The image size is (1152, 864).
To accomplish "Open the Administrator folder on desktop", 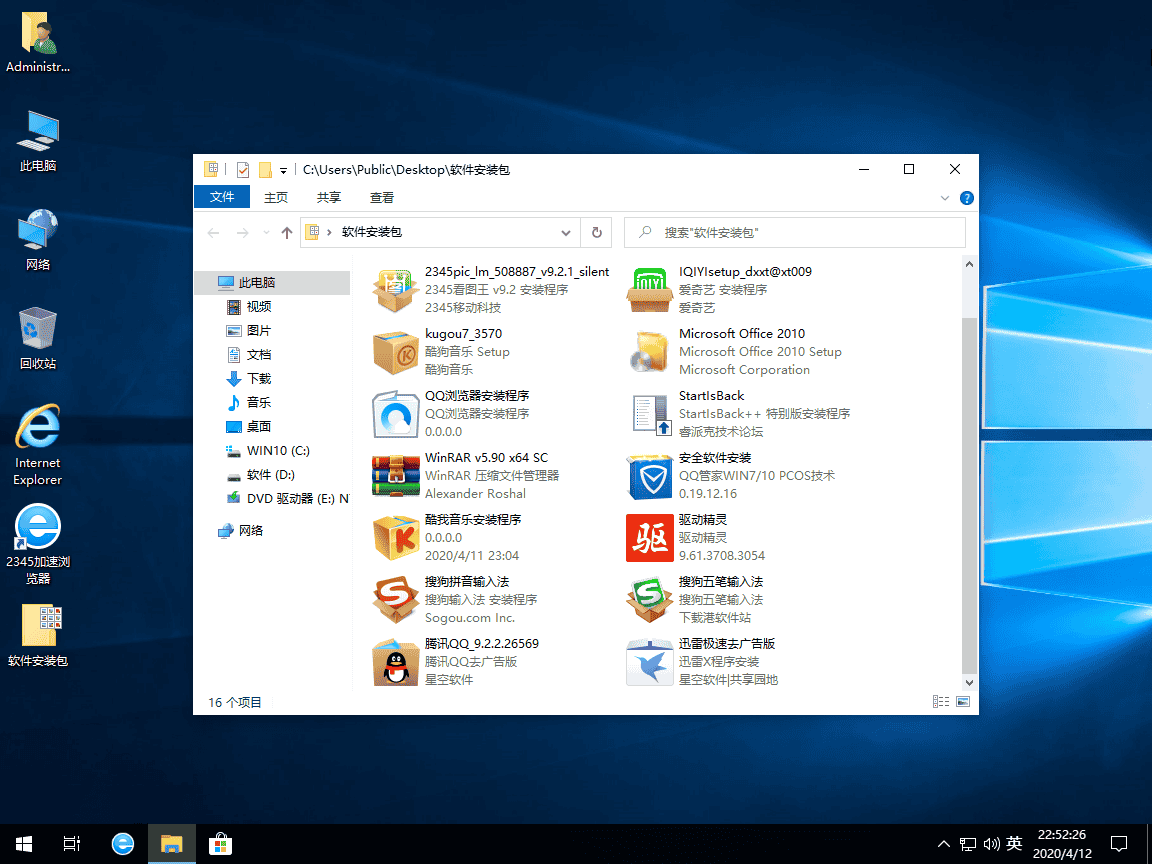I will [x=38, y=42].
